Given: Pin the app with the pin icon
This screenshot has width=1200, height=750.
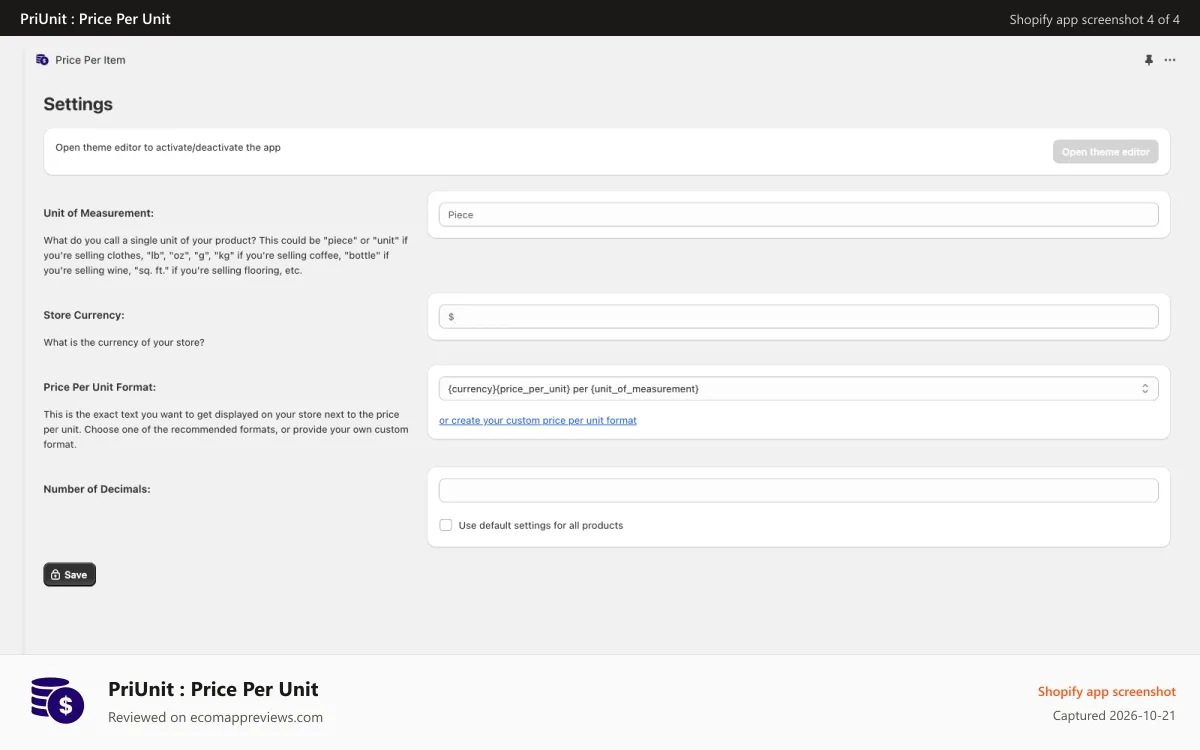Looking at the screenshot, I should coord(1148,60).
